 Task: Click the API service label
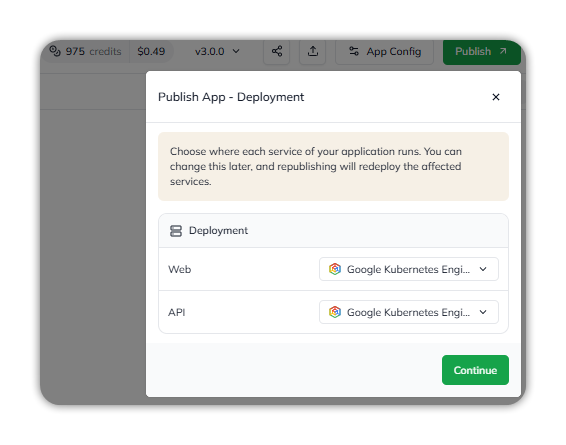(177, 312)
